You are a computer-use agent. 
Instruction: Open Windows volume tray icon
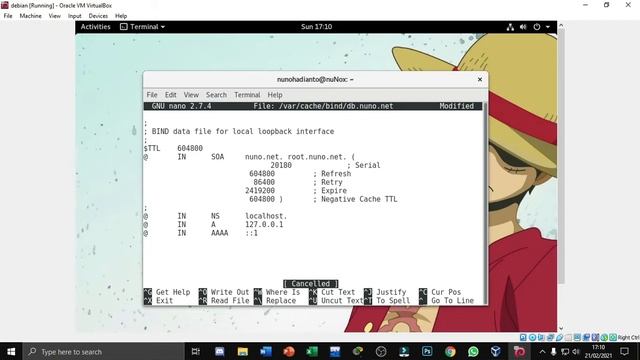576,351
